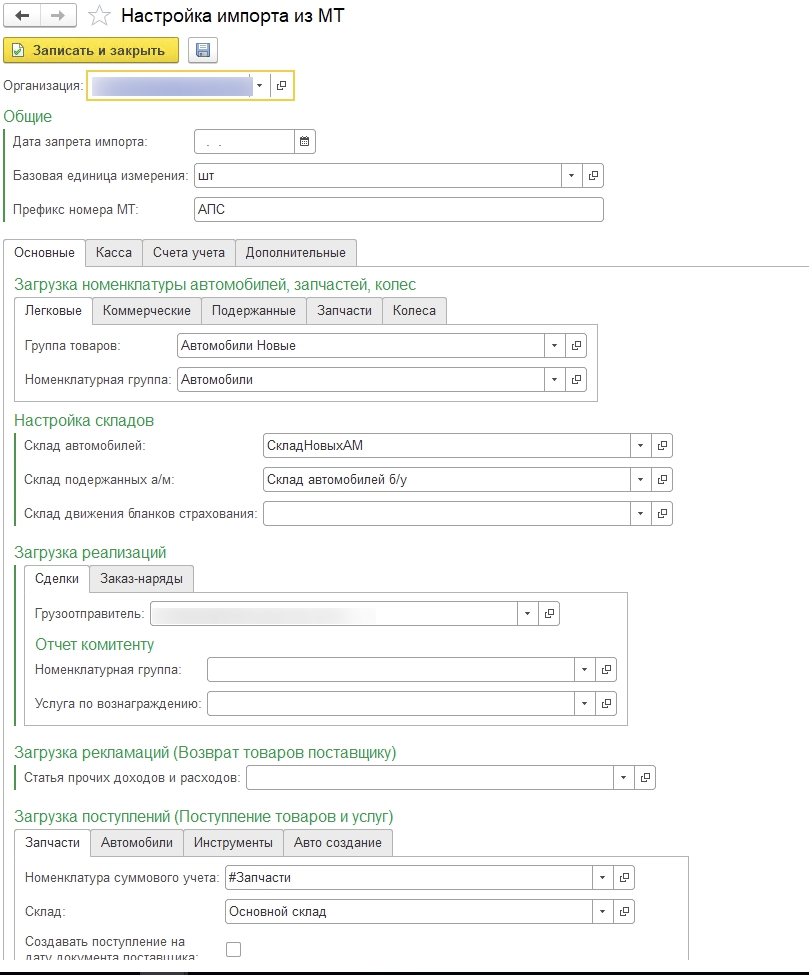809x975 pixels.
Task: Open linked record for Базовая единица измерения
Action: 593,176
